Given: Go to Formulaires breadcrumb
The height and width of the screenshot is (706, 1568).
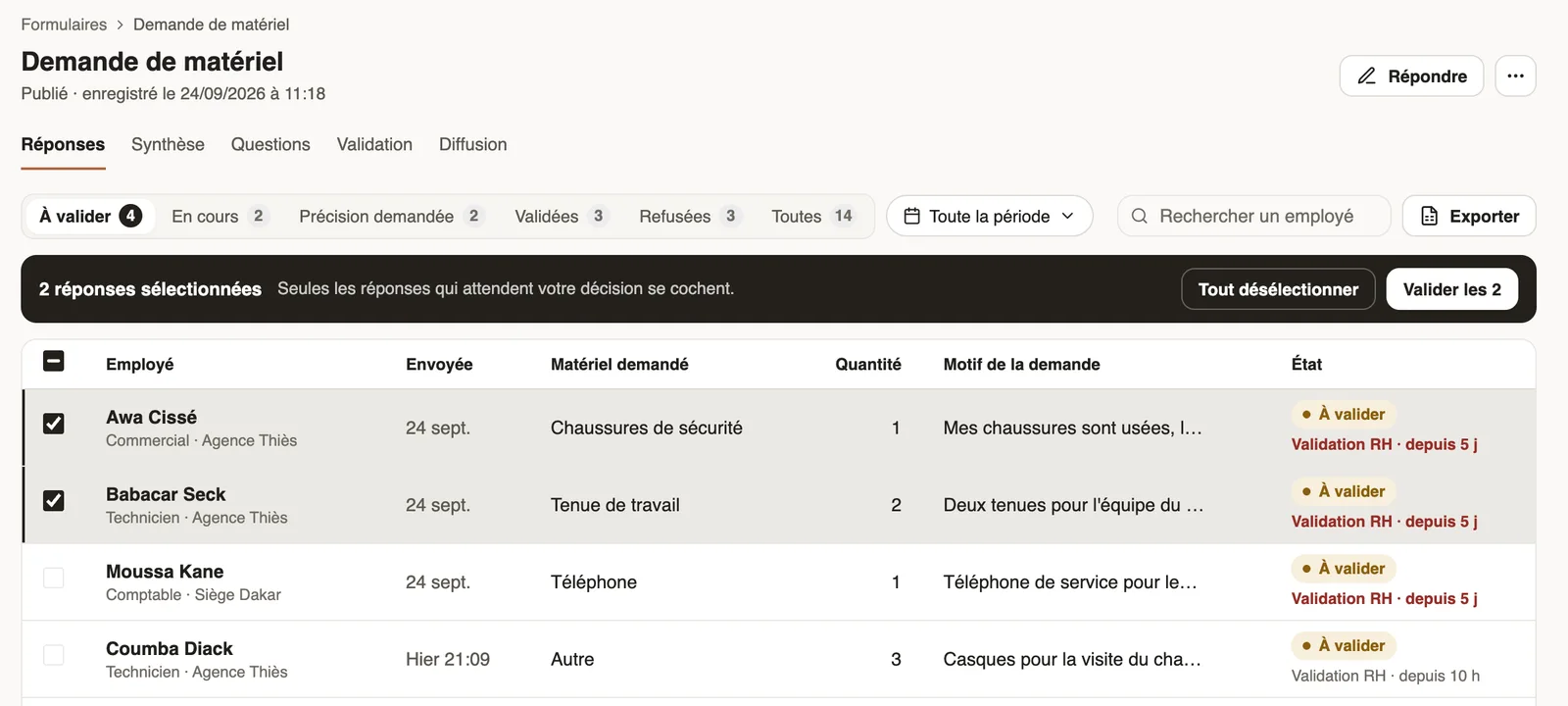Looking at the screenshot, I should pyautogui.click(x=64, y=25).
